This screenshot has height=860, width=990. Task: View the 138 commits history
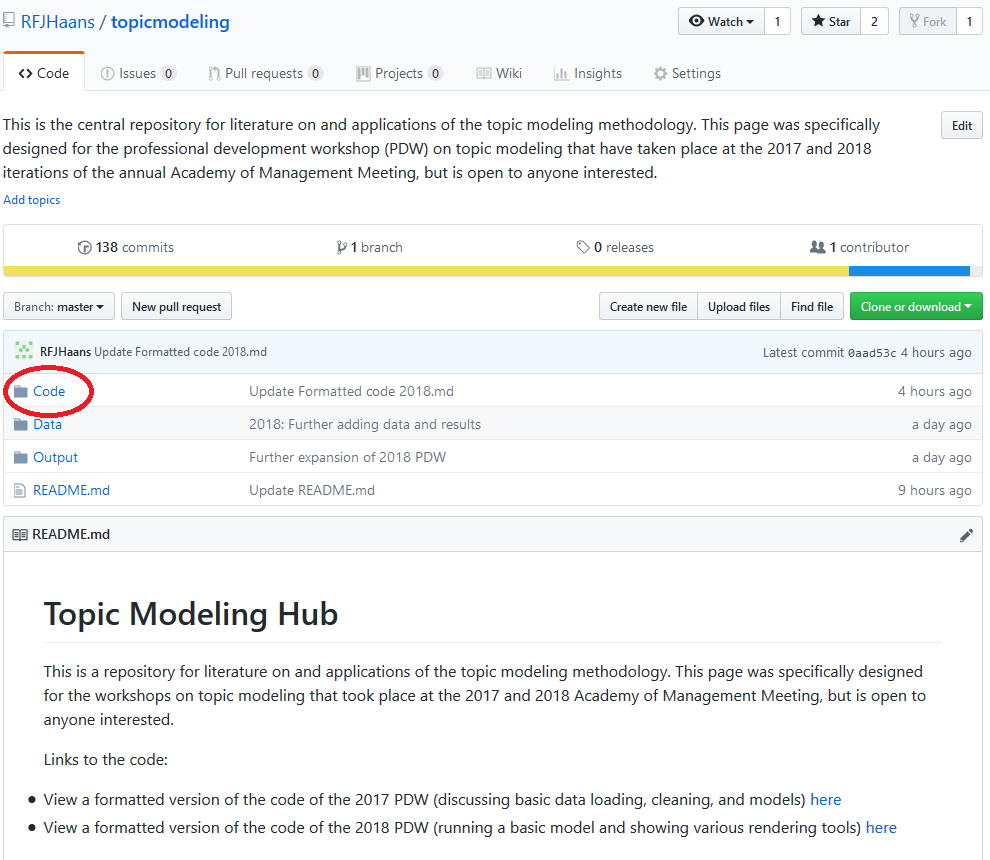tap(126, 248)
